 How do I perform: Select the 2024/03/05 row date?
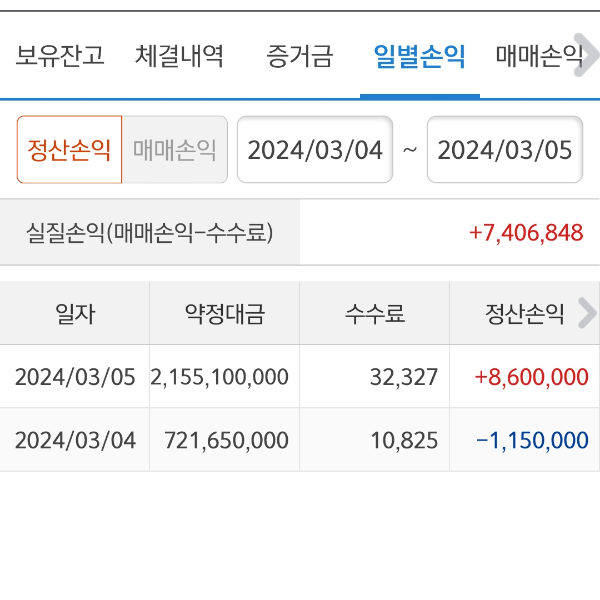pyautogui.click(x=75, y=377)
